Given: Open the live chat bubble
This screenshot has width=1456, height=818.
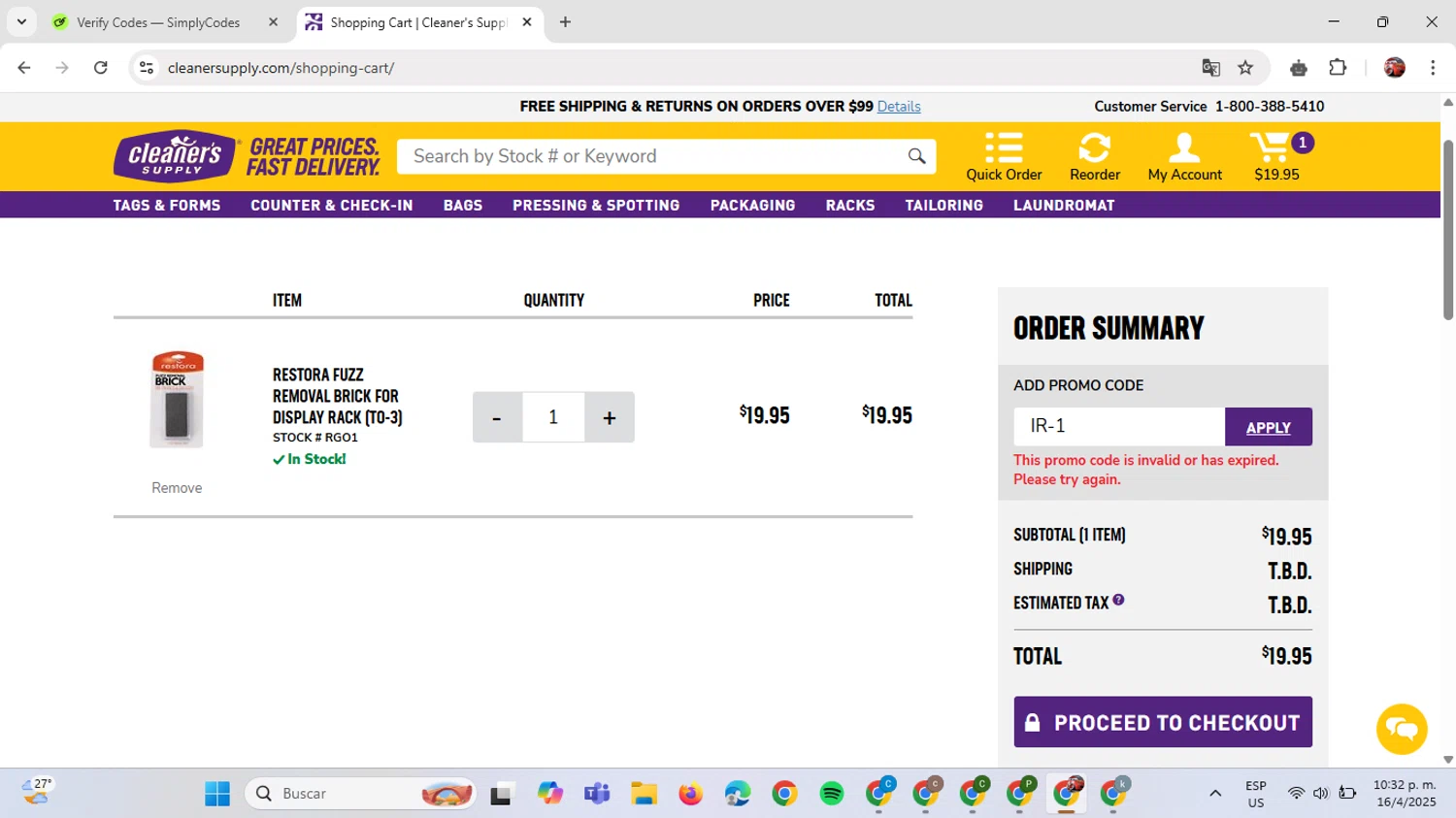Looking at the screenshot, I should point(1402,729).
